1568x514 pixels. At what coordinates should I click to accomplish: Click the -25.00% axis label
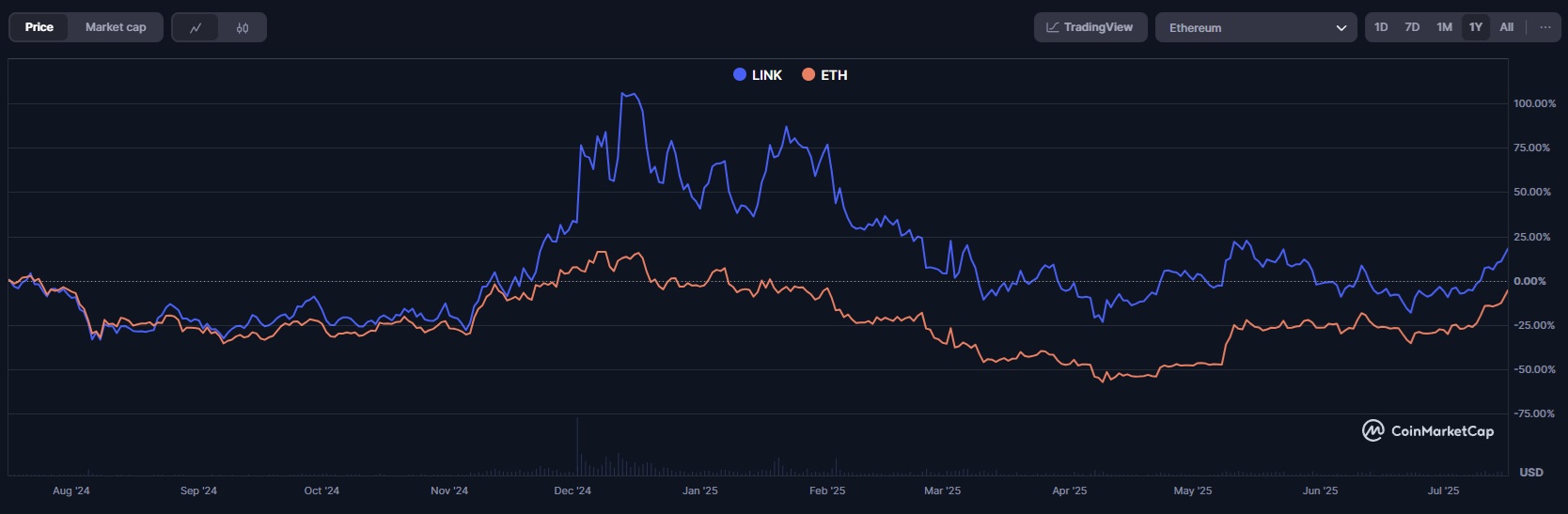(x=1533, y=325)
